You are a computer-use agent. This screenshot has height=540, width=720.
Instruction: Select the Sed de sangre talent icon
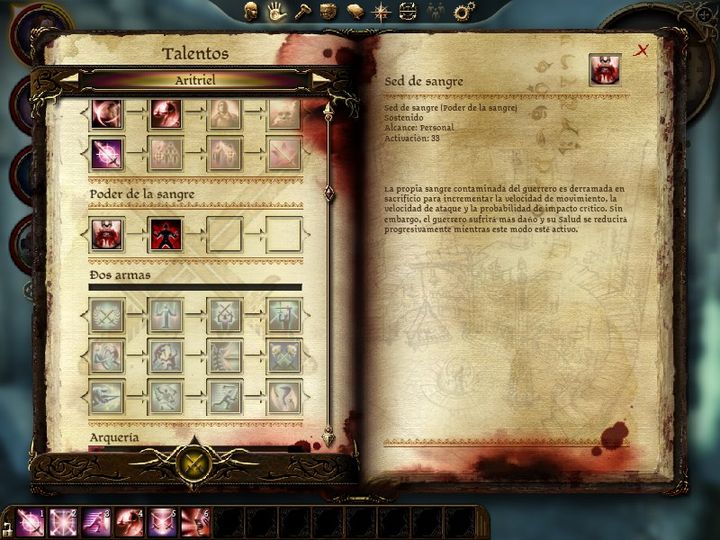click(107, 234)
